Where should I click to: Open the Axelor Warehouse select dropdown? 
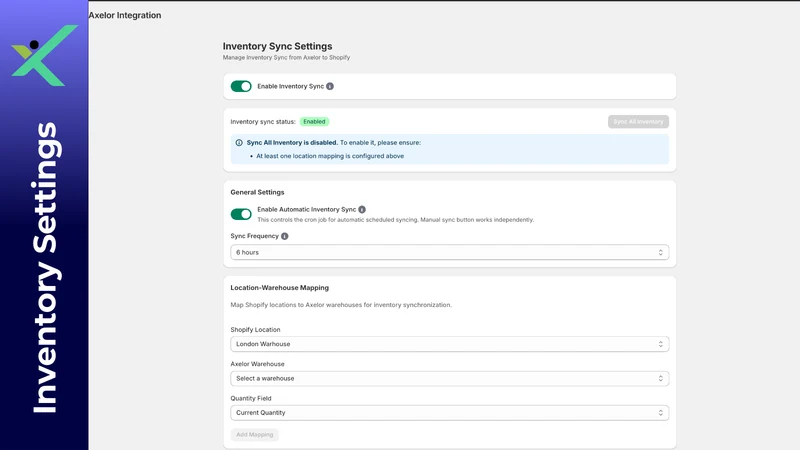point(449,379)
